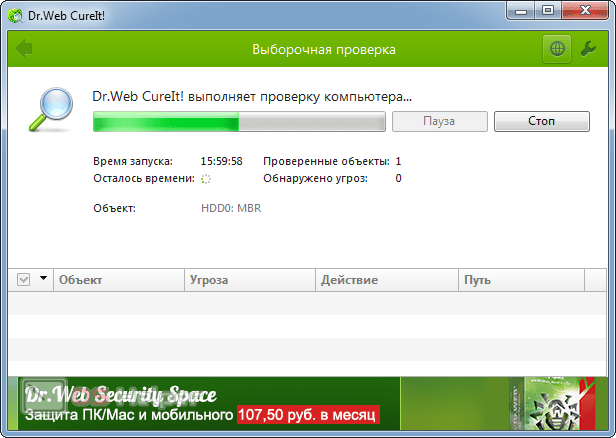The width and height of the screenshot is (616, 438).
Task: Pause the scan with Пауза button
Action: [x=440, y=121]
